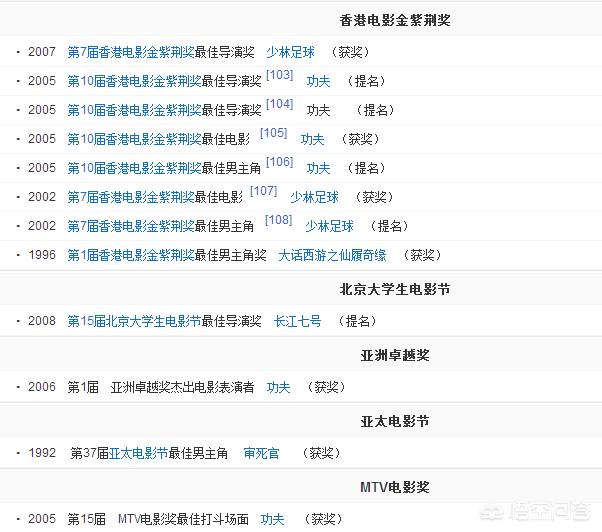Open 第7届香港电影金紫荆奖 link in the 最佳电影 [107] row
Screen dimensions: 602x532
131,197
